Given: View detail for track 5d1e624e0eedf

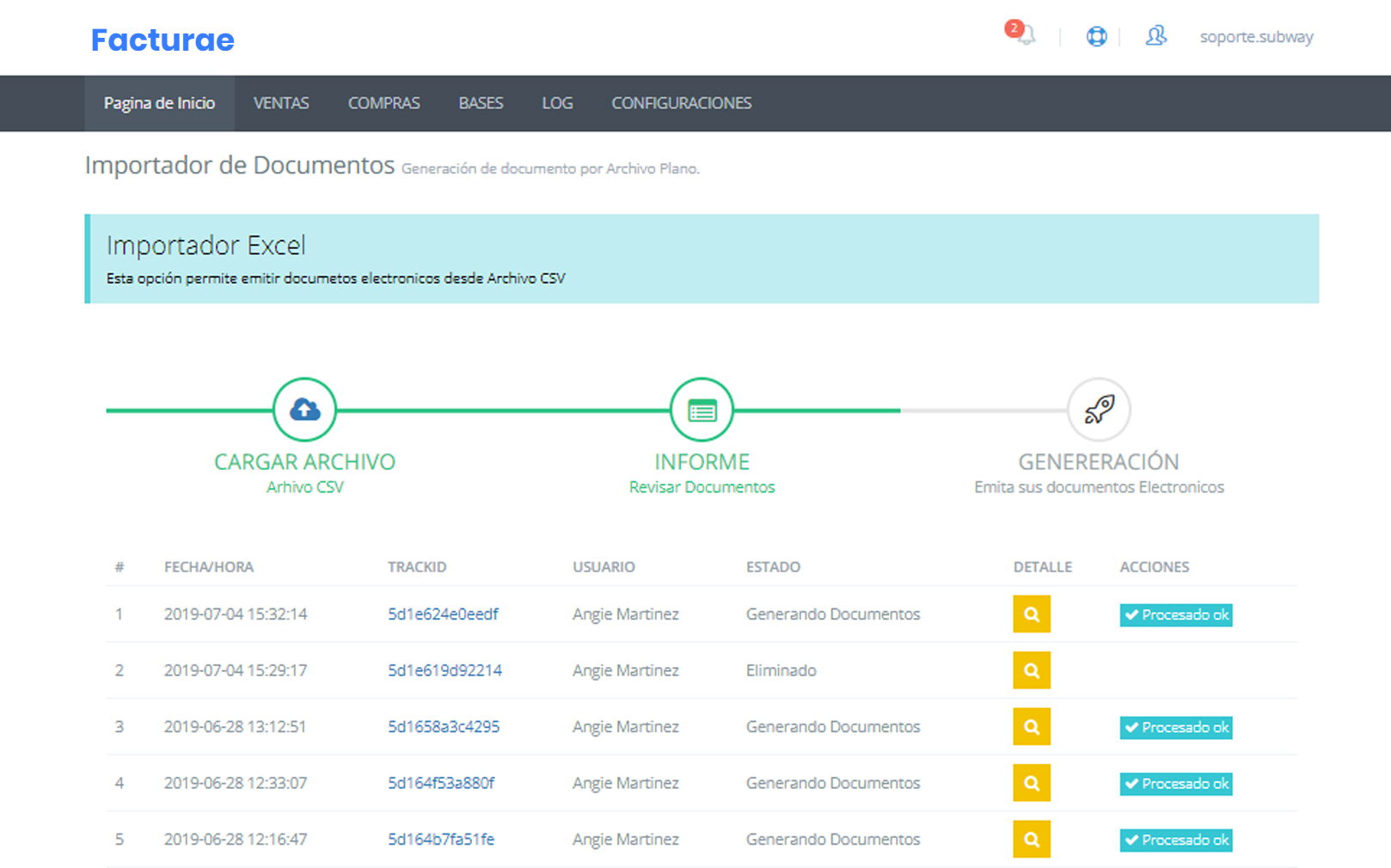Looking at the screenshot, I should point(1032,614).
